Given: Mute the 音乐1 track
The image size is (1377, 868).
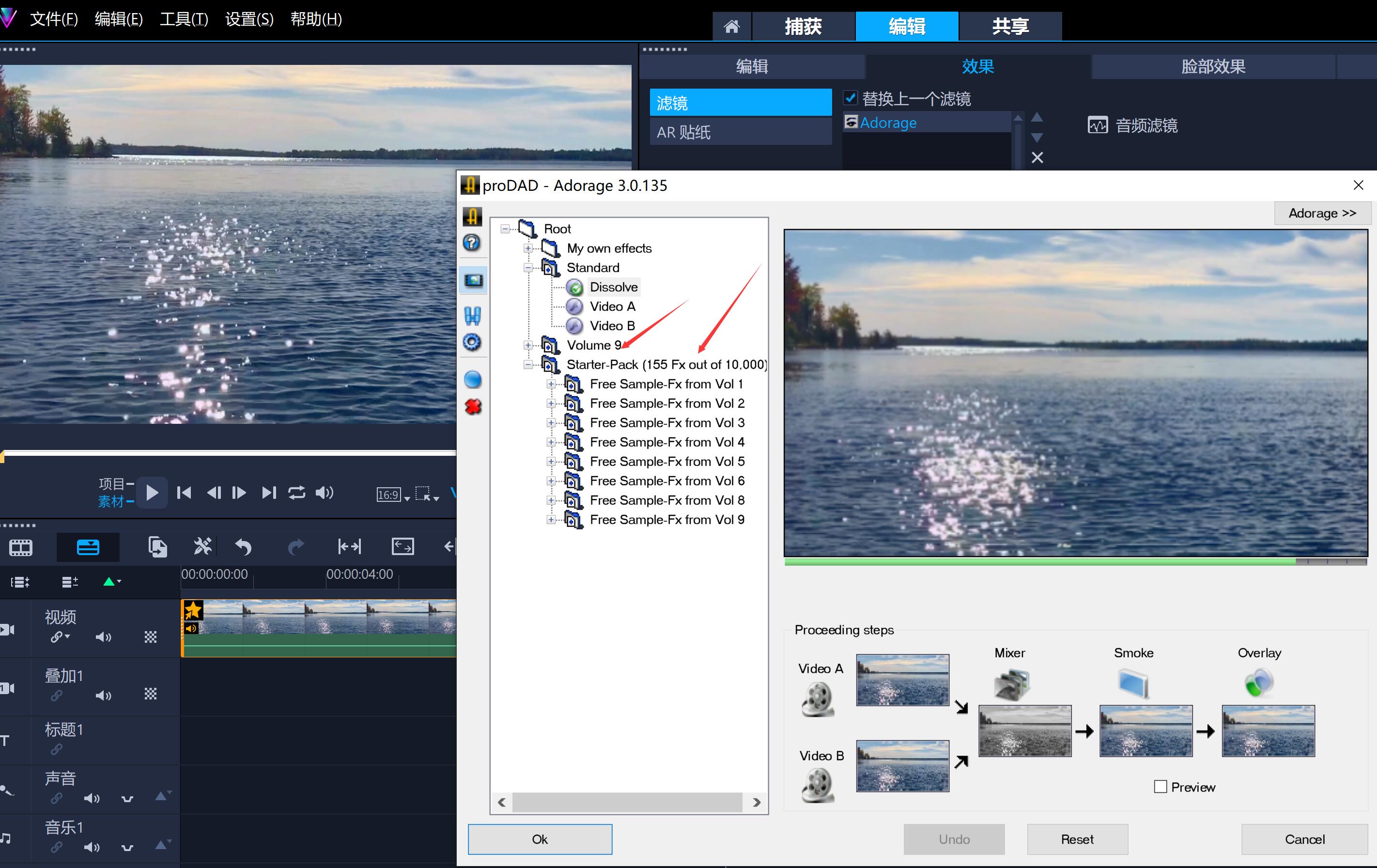Looking at the screenshot, I should coord(92,847).
